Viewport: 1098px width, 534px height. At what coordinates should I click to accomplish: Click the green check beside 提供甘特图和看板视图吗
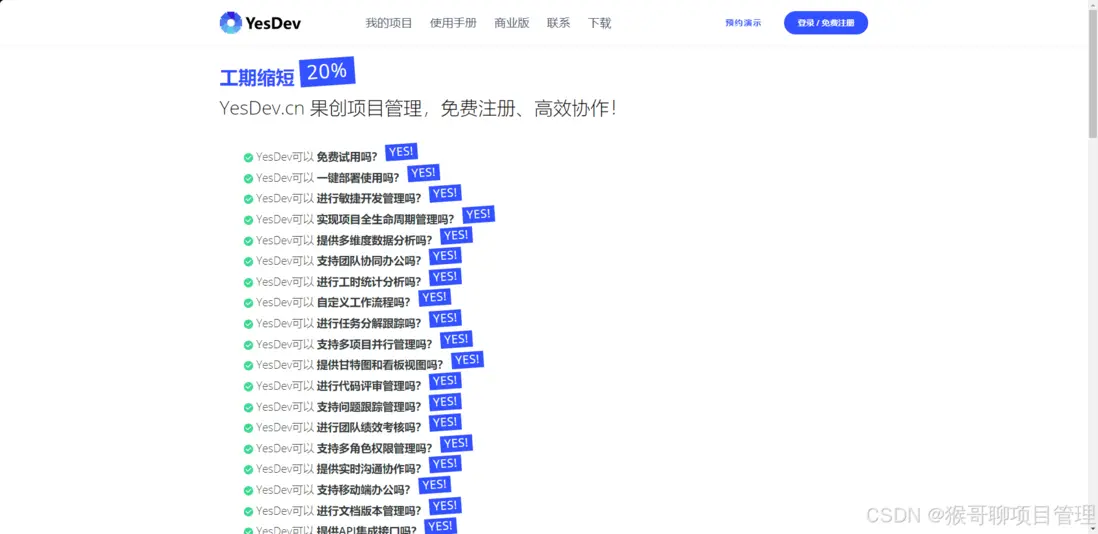pyautogui.click(x=248, y=365)
